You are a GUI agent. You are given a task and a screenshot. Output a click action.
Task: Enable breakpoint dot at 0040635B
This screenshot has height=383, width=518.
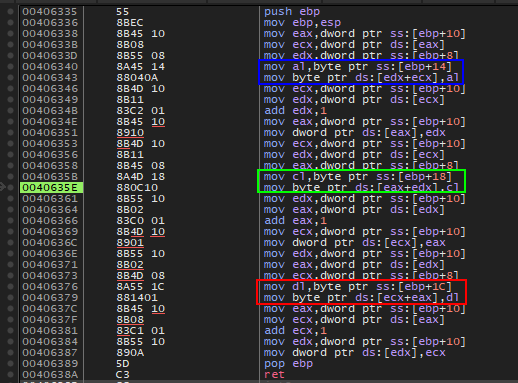pyautogui.click(x=10, y=177)
